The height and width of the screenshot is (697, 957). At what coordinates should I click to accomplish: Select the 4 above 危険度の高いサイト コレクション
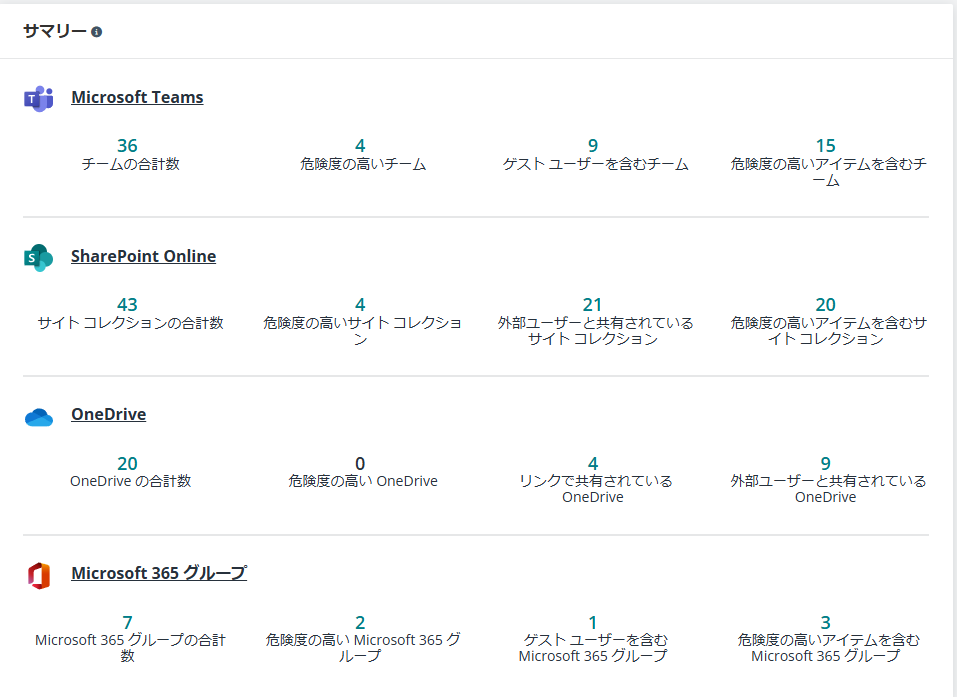tap(360, 305)
